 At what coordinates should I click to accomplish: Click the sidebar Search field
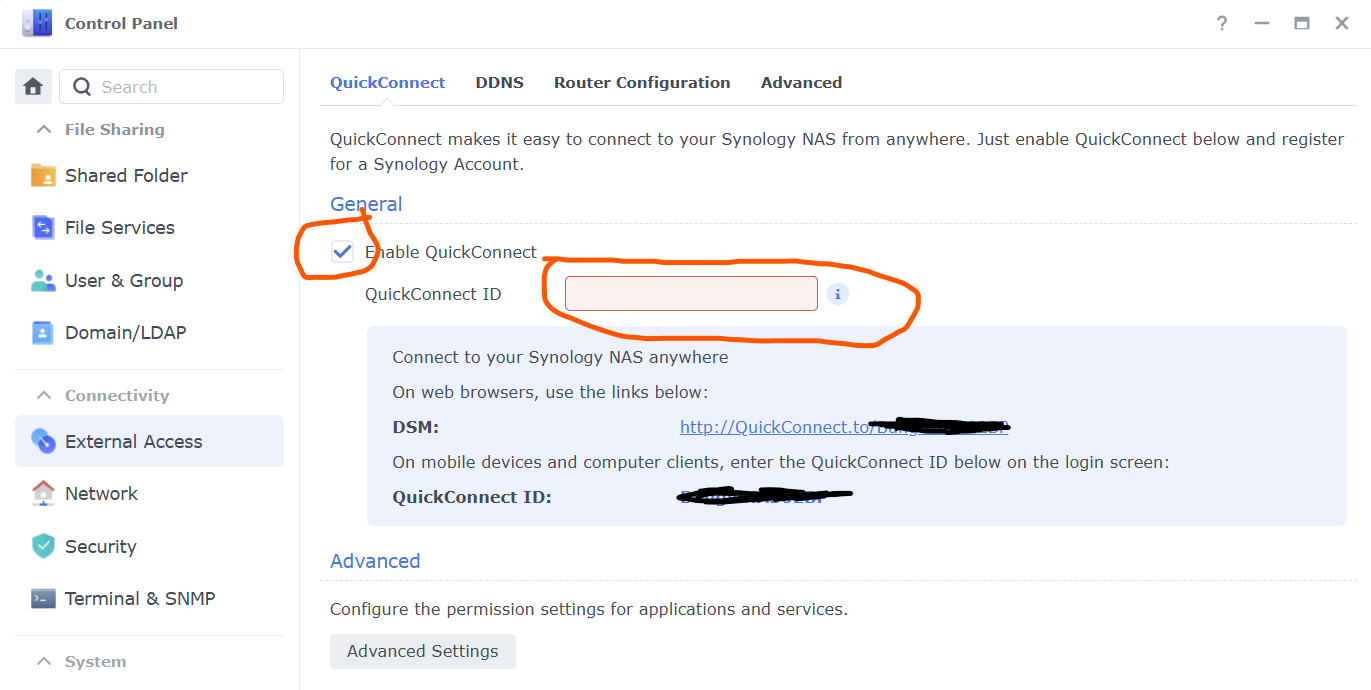point(172,87)
